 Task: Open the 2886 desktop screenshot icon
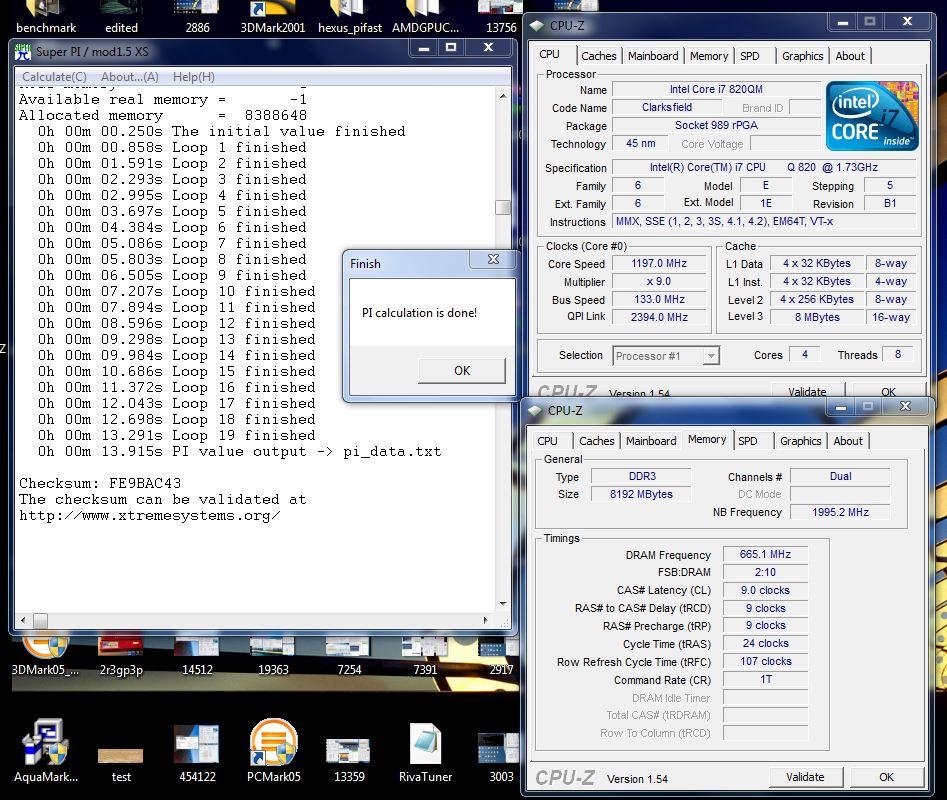click(197, 18)
